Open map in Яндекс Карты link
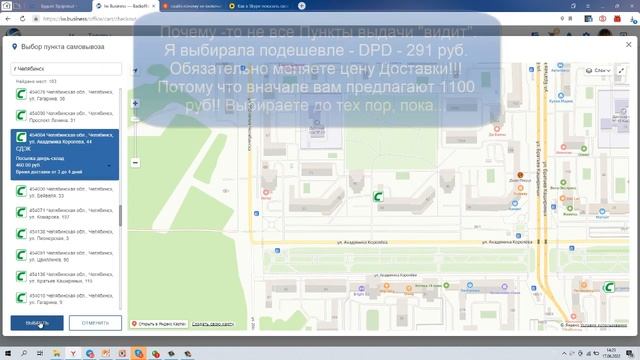Viewport: 640px width, 360px height. coord(159,324)
